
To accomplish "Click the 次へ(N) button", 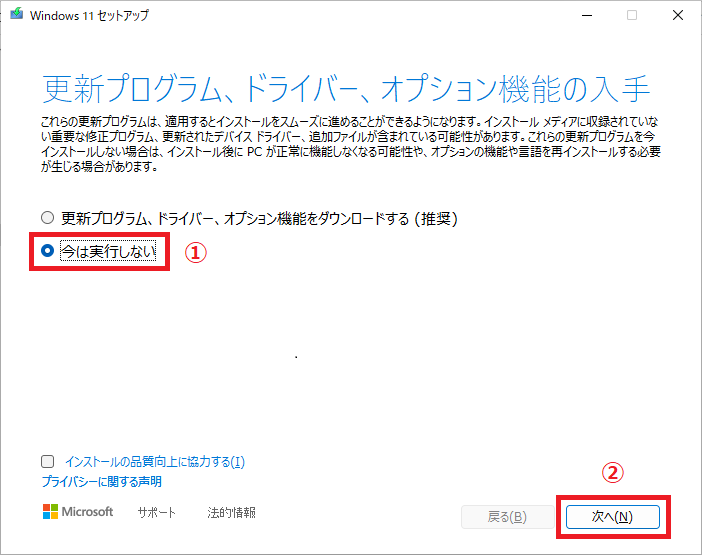I will 612,517.
